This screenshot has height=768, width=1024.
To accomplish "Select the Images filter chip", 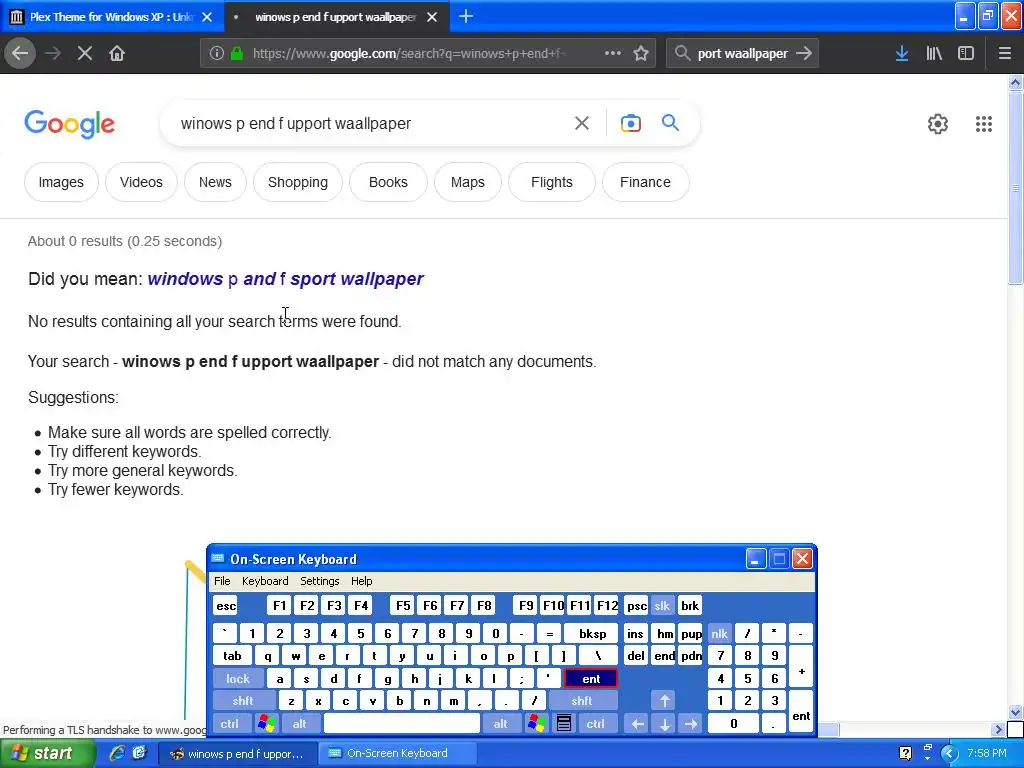I will pos(61,182).
